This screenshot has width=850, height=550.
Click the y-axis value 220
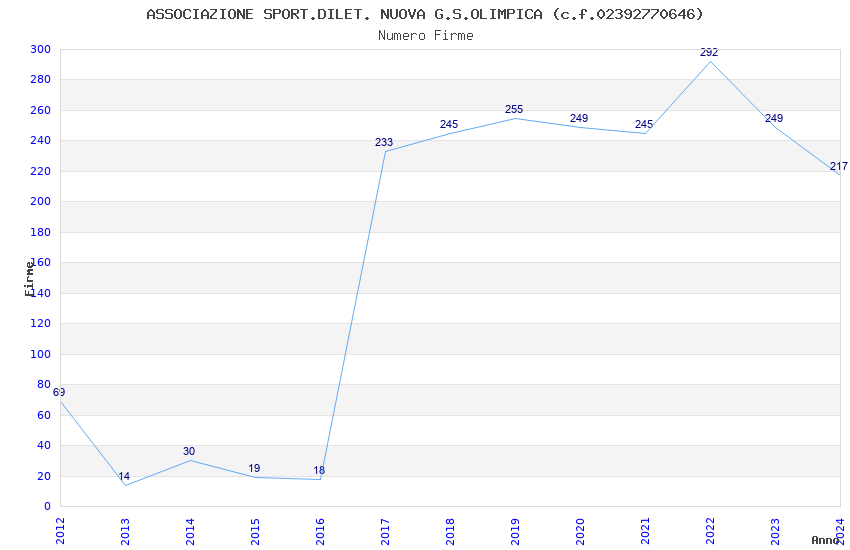coord(41,171)
